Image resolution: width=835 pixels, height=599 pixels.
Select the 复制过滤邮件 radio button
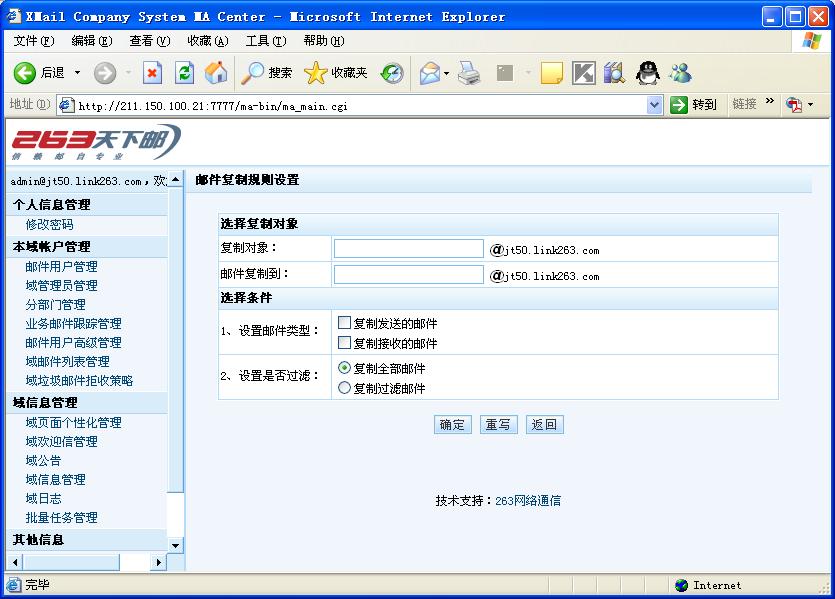click(345, 388)
